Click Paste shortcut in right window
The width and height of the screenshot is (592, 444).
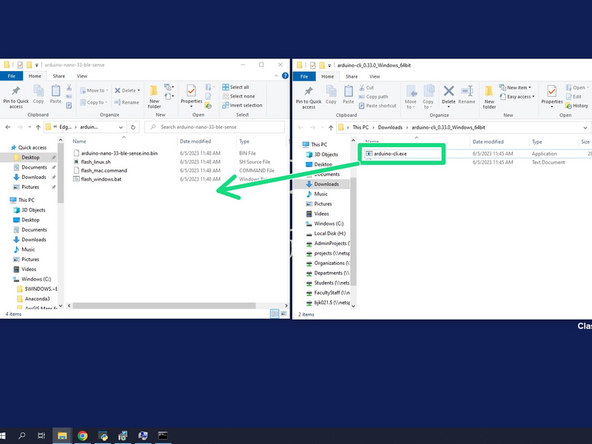coord(377,106)
